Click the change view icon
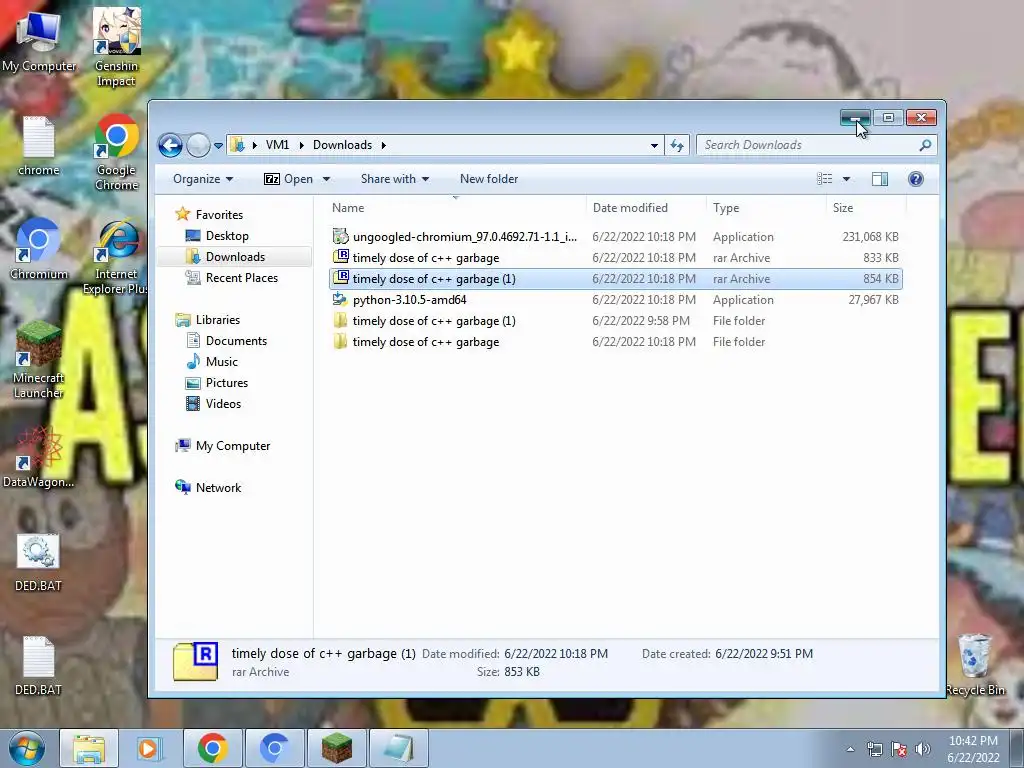This screenshot has height=768, width=1024. pyautogui.click(x=825, y=179)
